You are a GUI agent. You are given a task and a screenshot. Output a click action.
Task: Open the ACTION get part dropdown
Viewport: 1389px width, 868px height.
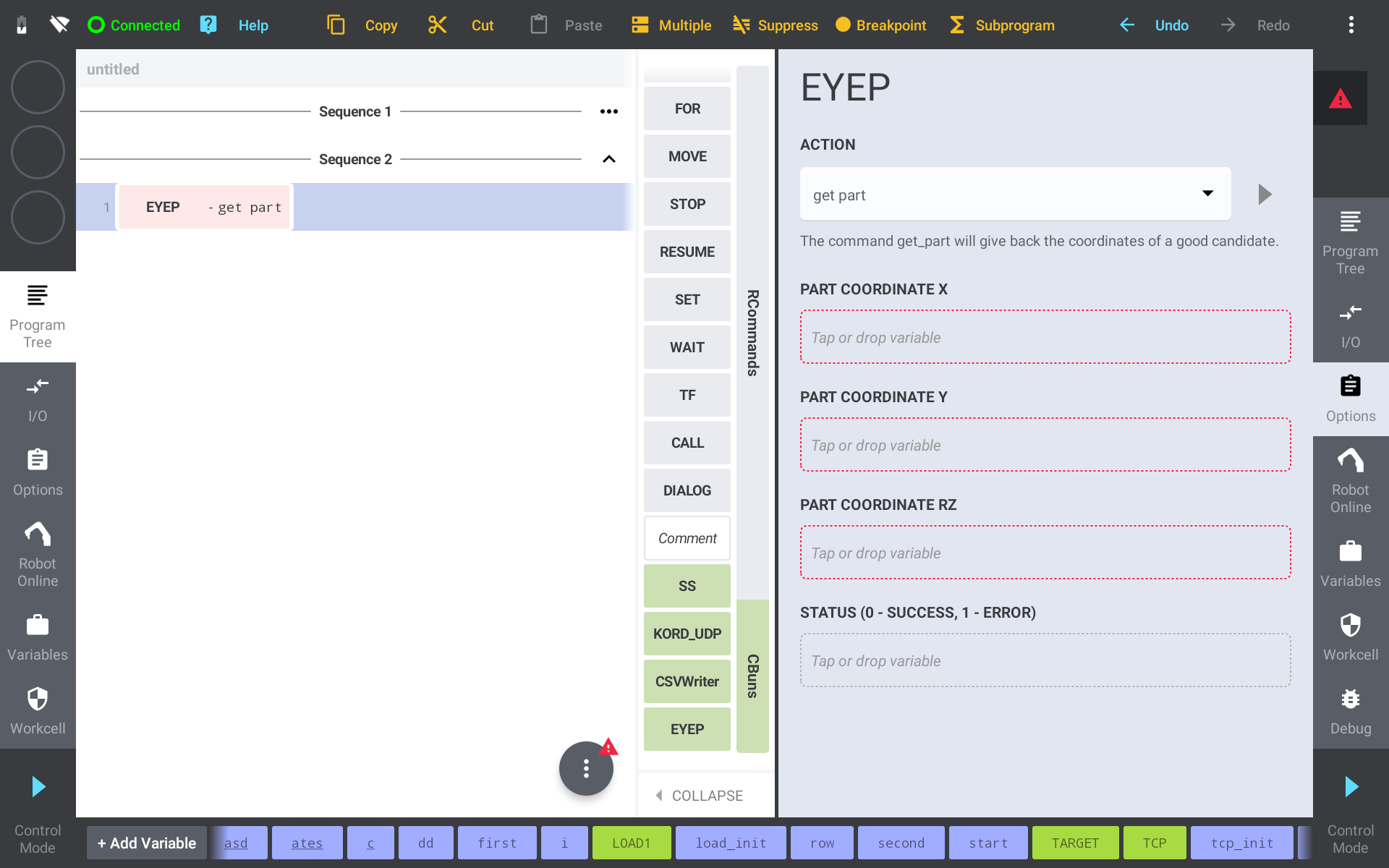coord(1015,194)
